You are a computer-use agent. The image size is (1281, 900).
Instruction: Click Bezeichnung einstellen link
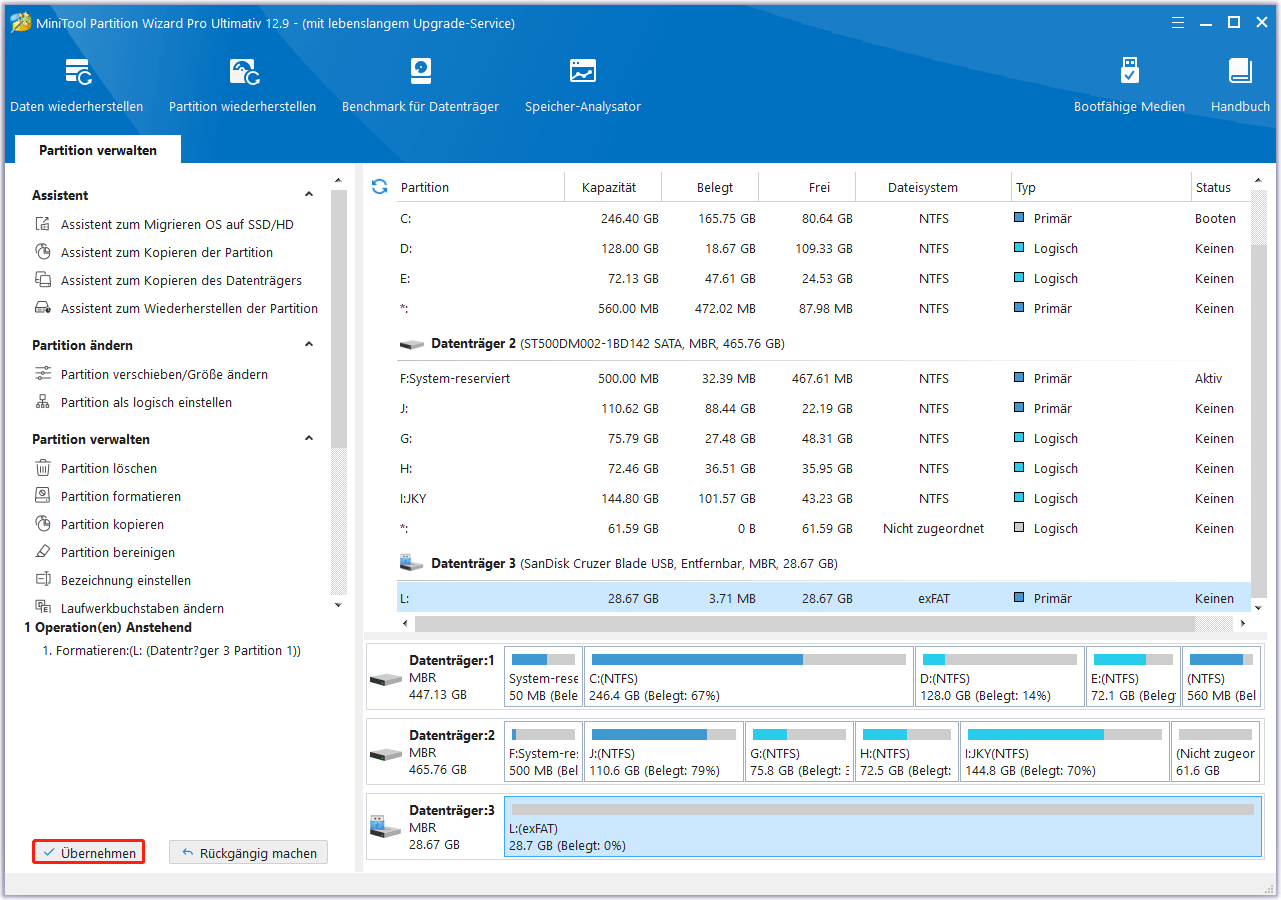click(x=126, y=581)
